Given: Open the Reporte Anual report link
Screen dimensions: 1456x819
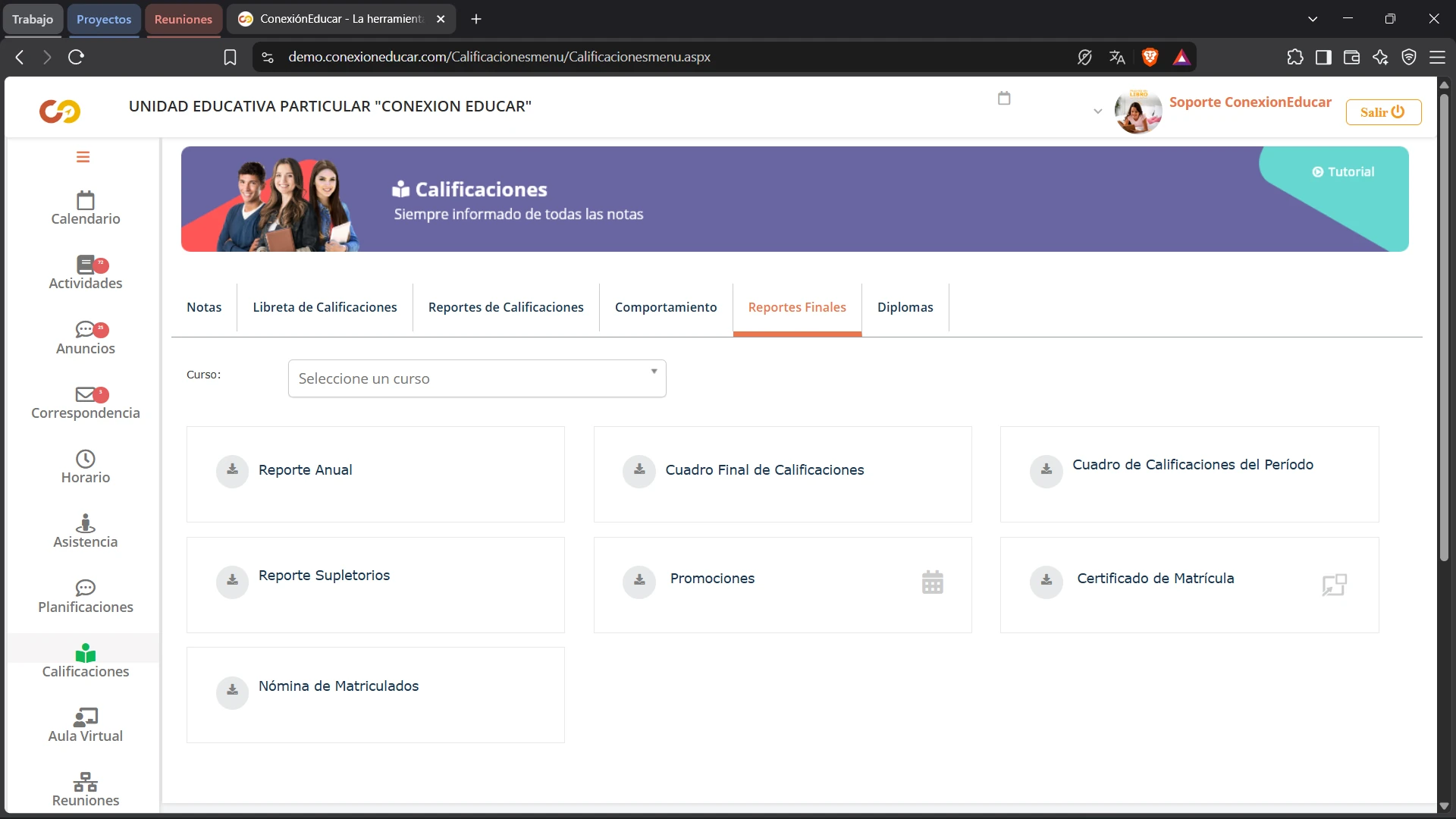Looking at the screenshot, I should (x=305, y=470).
